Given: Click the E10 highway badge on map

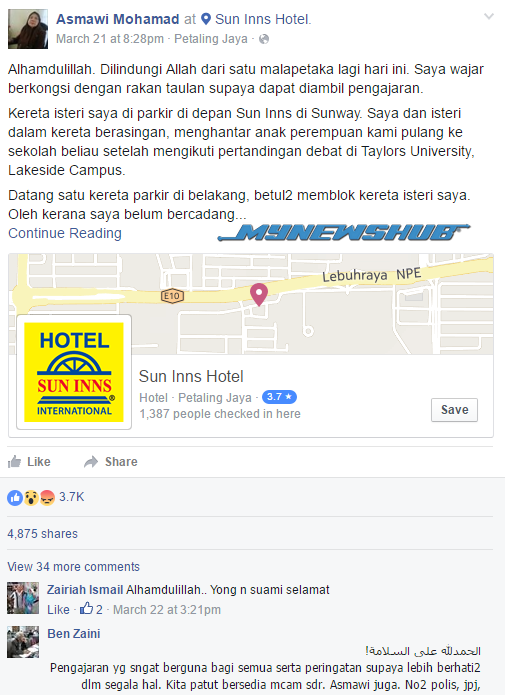Looking at the screenshot, I should tap(172, 296).
